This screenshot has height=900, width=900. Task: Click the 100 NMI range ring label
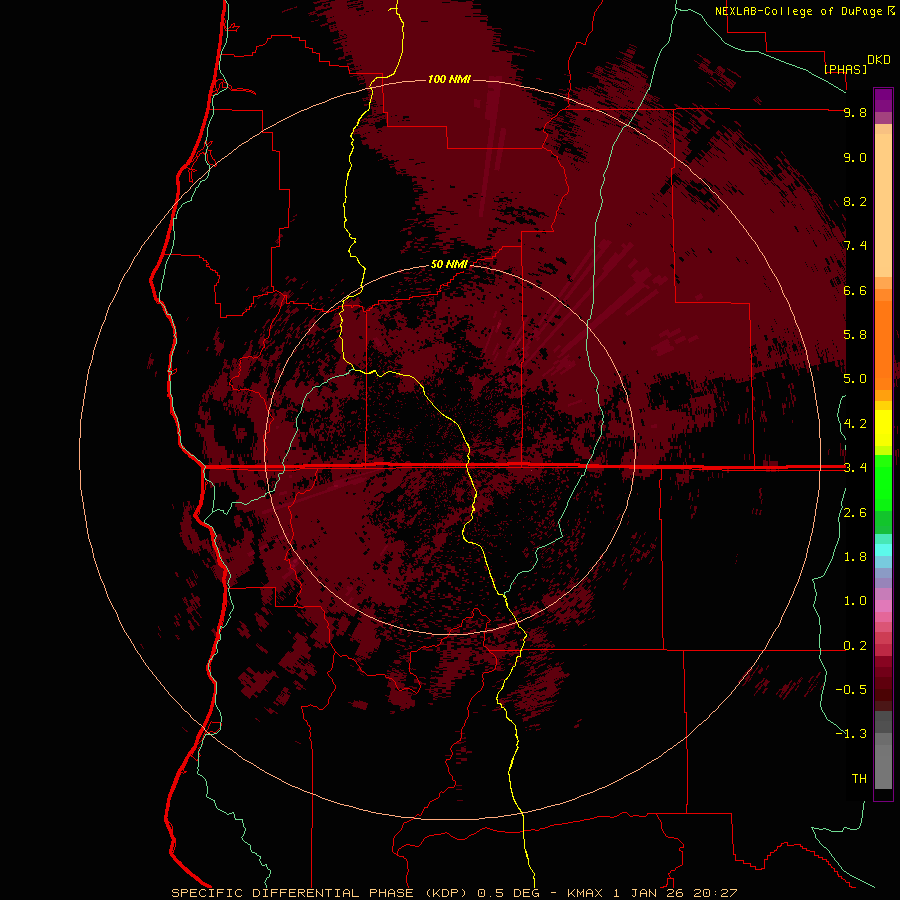(449, 79)
